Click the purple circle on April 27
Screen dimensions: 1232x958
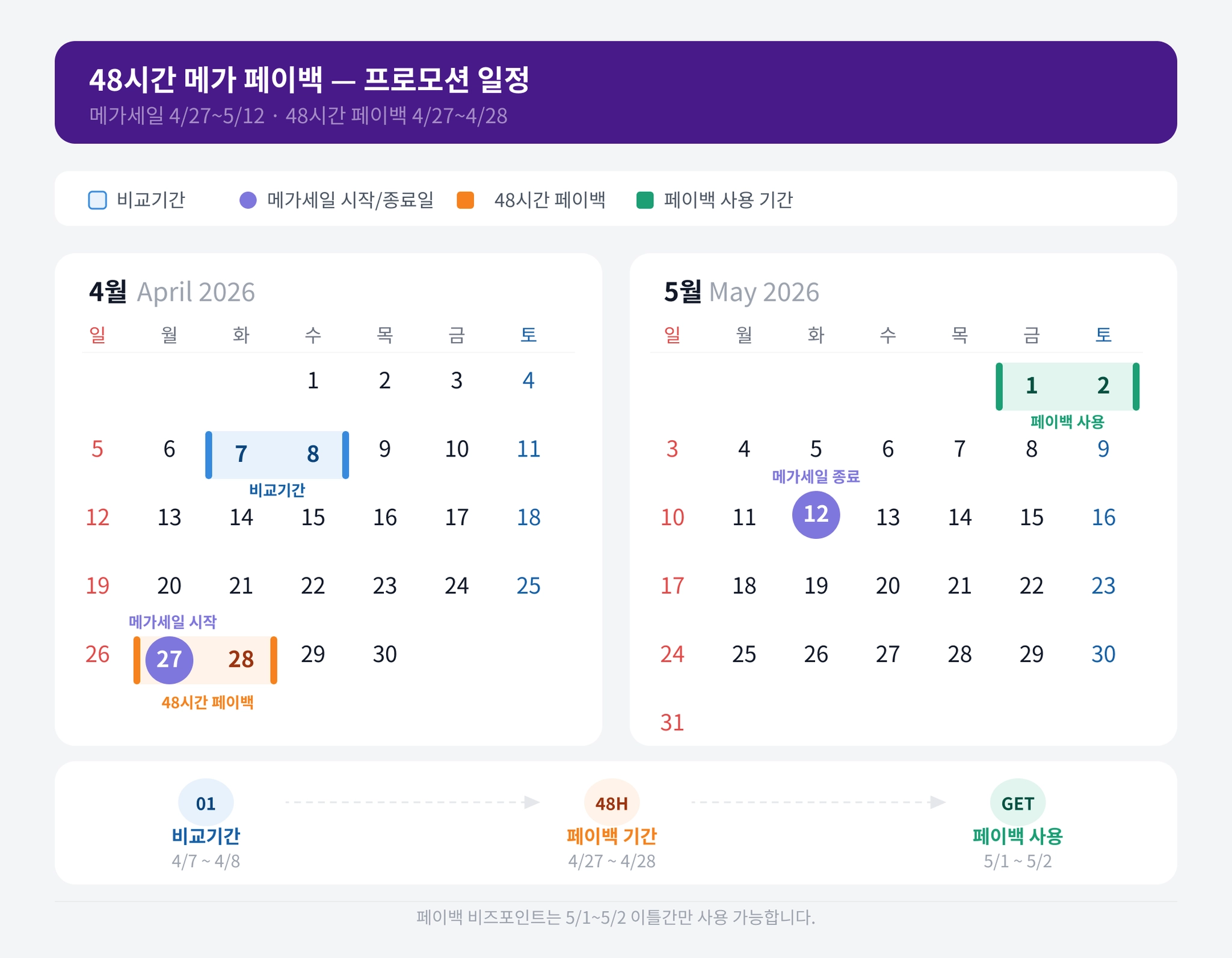click(x=169, y=660)
